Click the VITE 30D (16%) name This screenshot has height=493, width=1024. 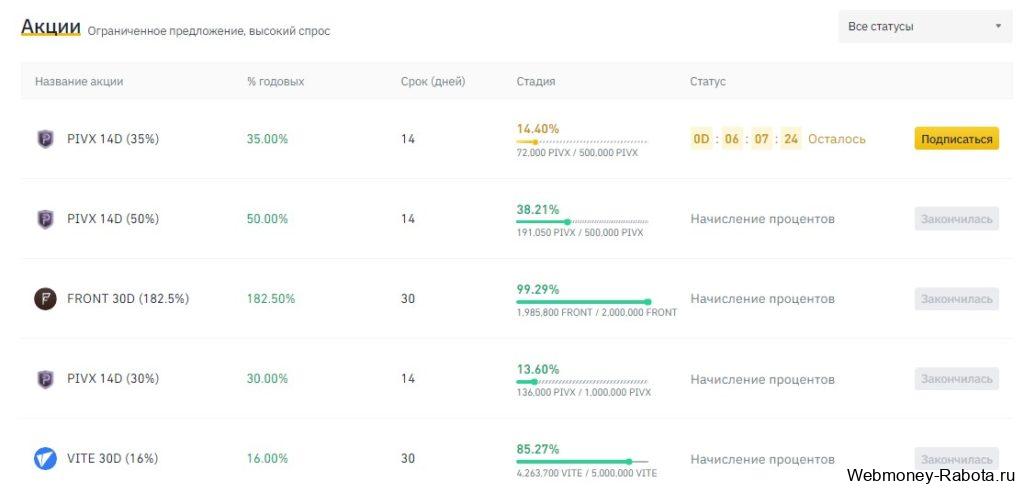112,458
